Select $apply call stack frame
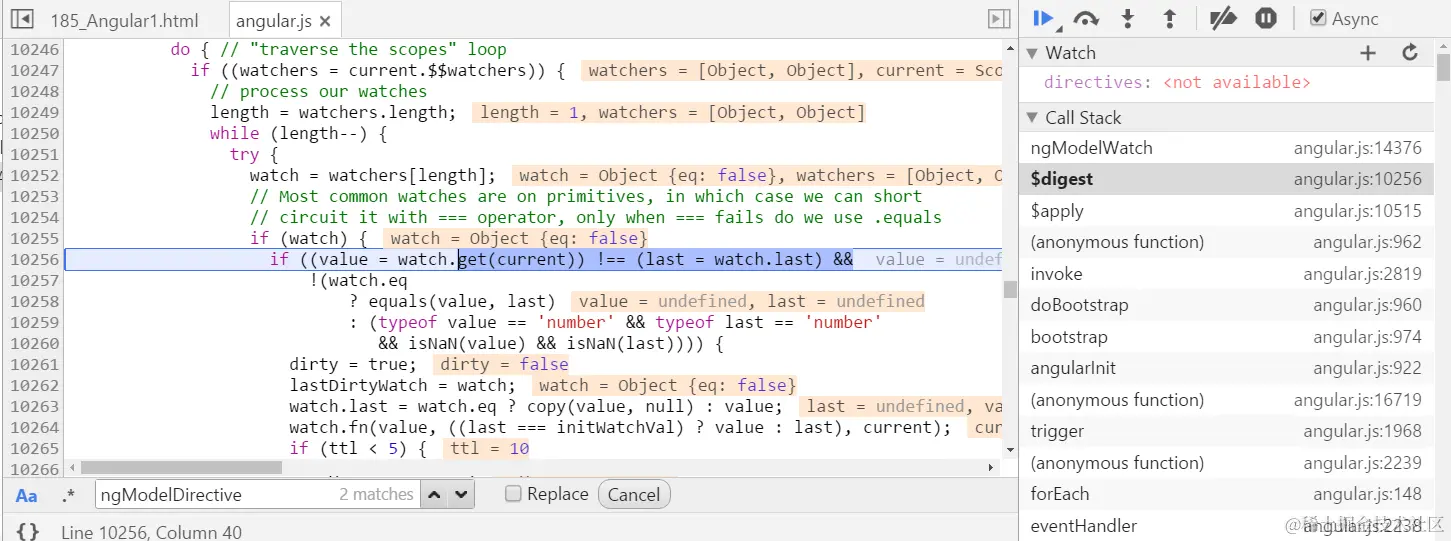The image size is (1451, 541). coord(1227,211)
